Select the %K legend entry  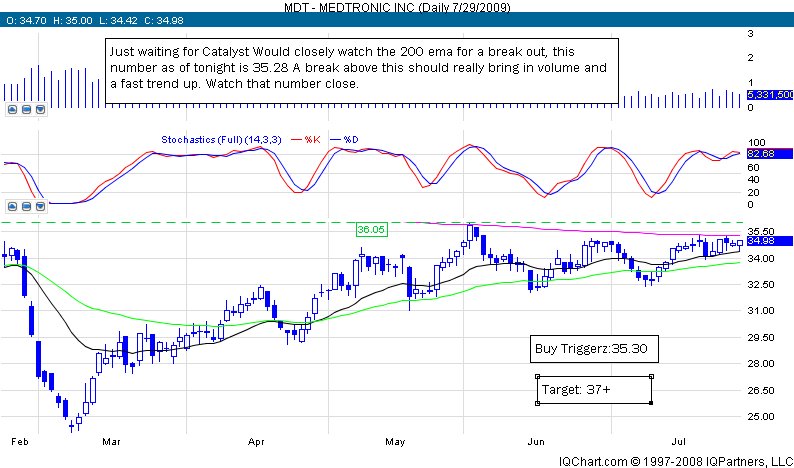point(314,139)
